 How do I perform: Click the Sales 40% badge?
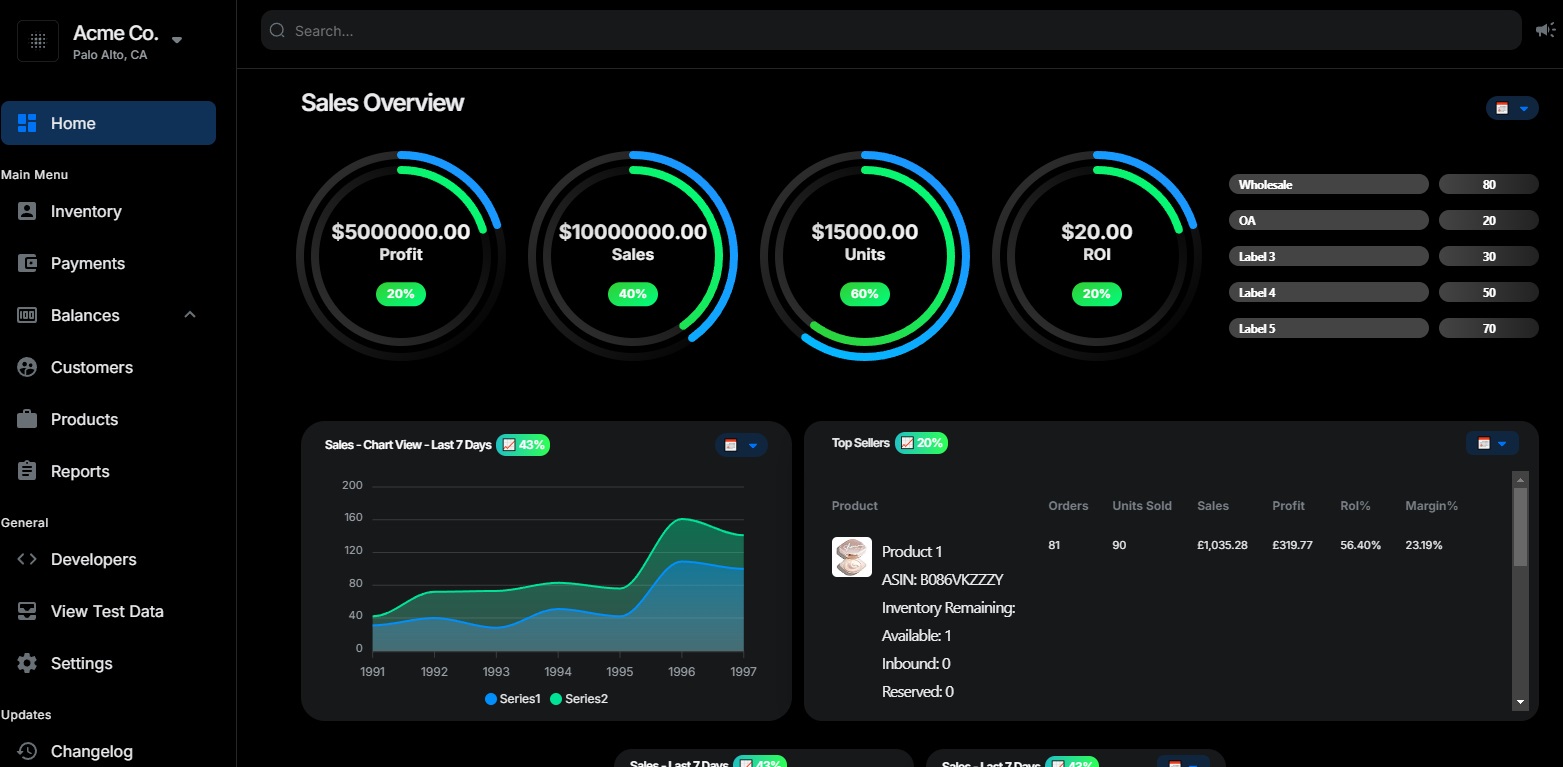pos(633,294)
